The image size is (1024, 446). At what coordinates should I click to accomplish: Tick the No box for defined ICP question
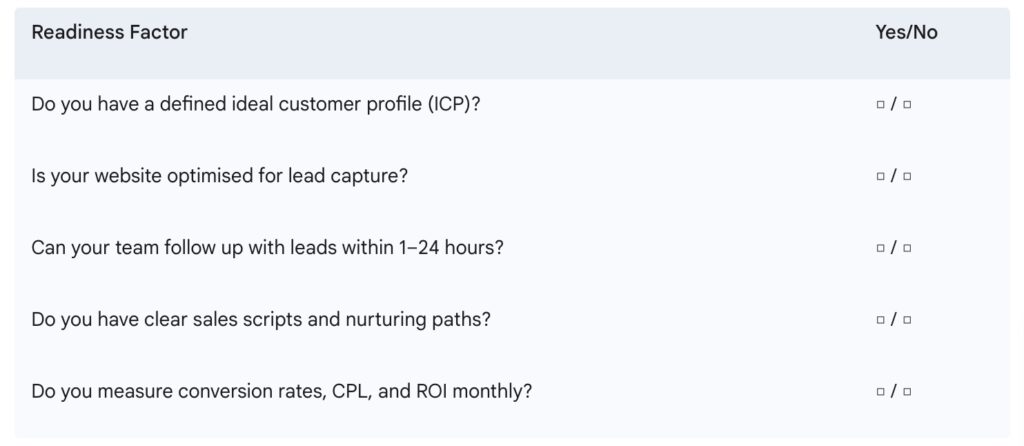[x=907, y=104]
